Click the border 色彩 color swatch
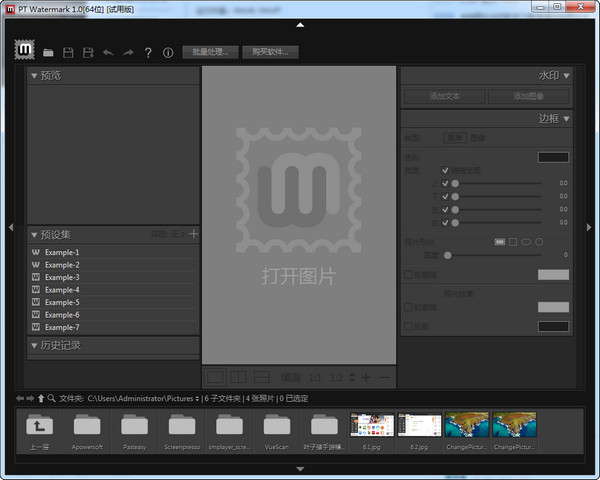Viewport: 600px width, 480px height. pos(553,157)
